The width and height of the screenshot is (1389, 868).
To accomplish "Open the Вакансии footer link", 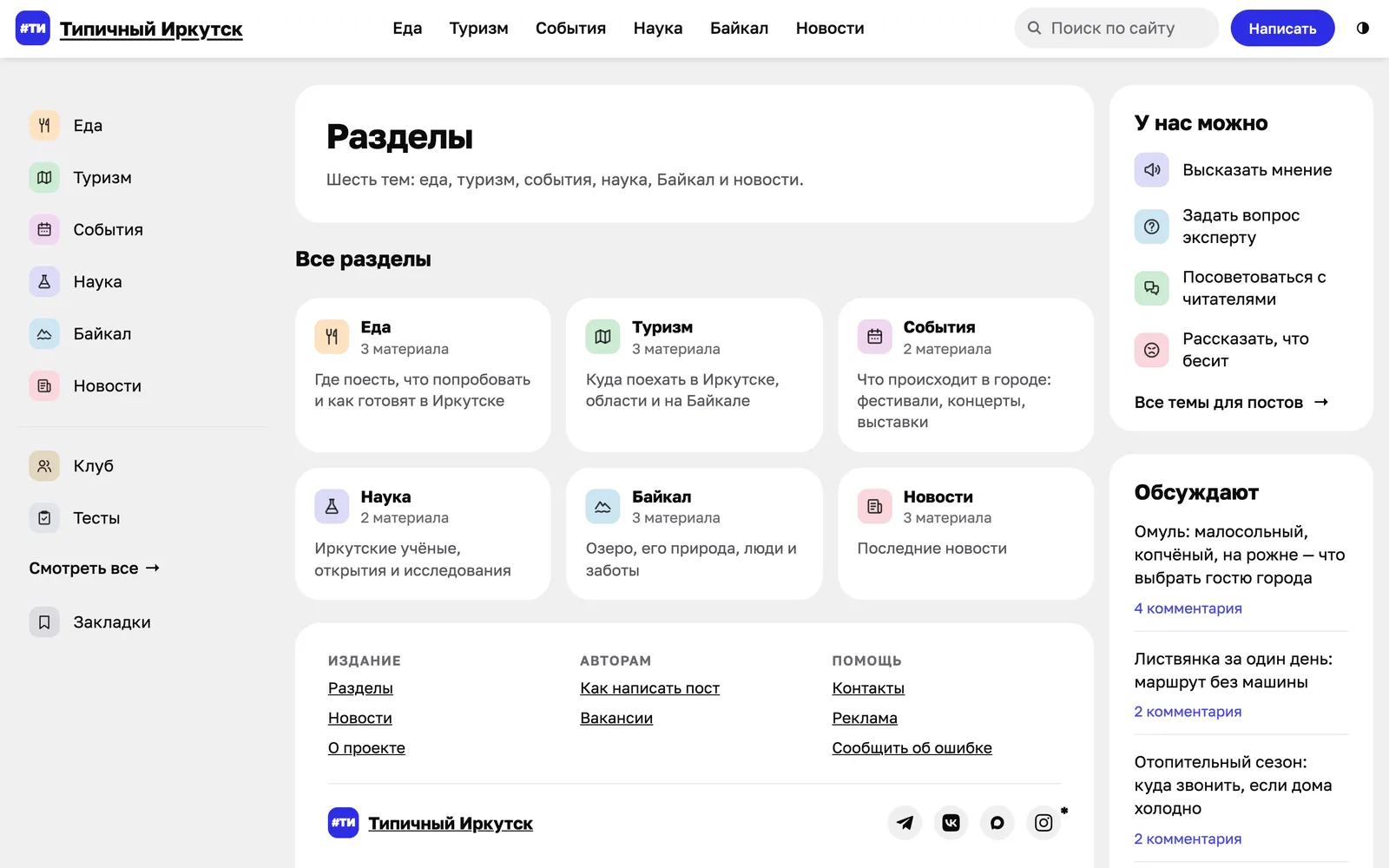I will click(x=616, y=718).
